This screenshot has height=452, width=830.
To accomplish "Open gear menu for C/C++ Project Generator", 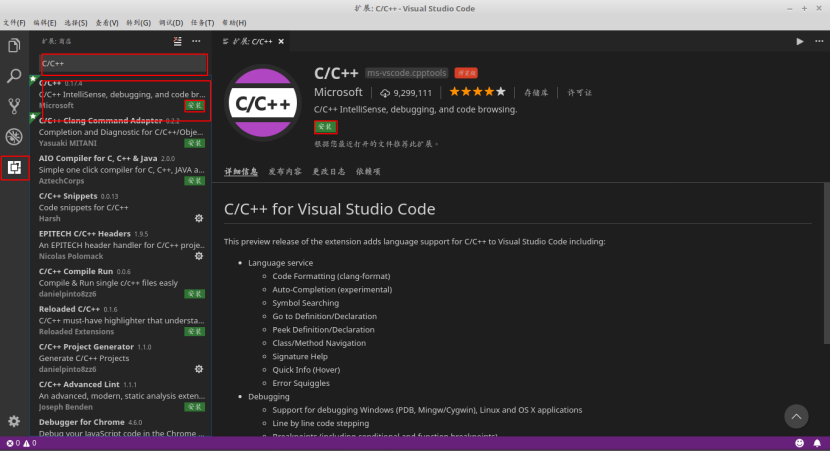I will [199, 369].
